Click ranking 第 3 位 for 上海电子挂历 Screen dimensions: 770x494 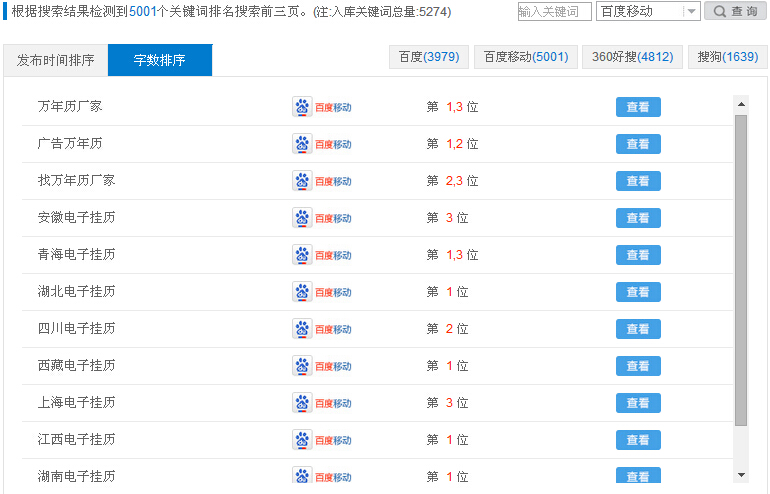447,403
